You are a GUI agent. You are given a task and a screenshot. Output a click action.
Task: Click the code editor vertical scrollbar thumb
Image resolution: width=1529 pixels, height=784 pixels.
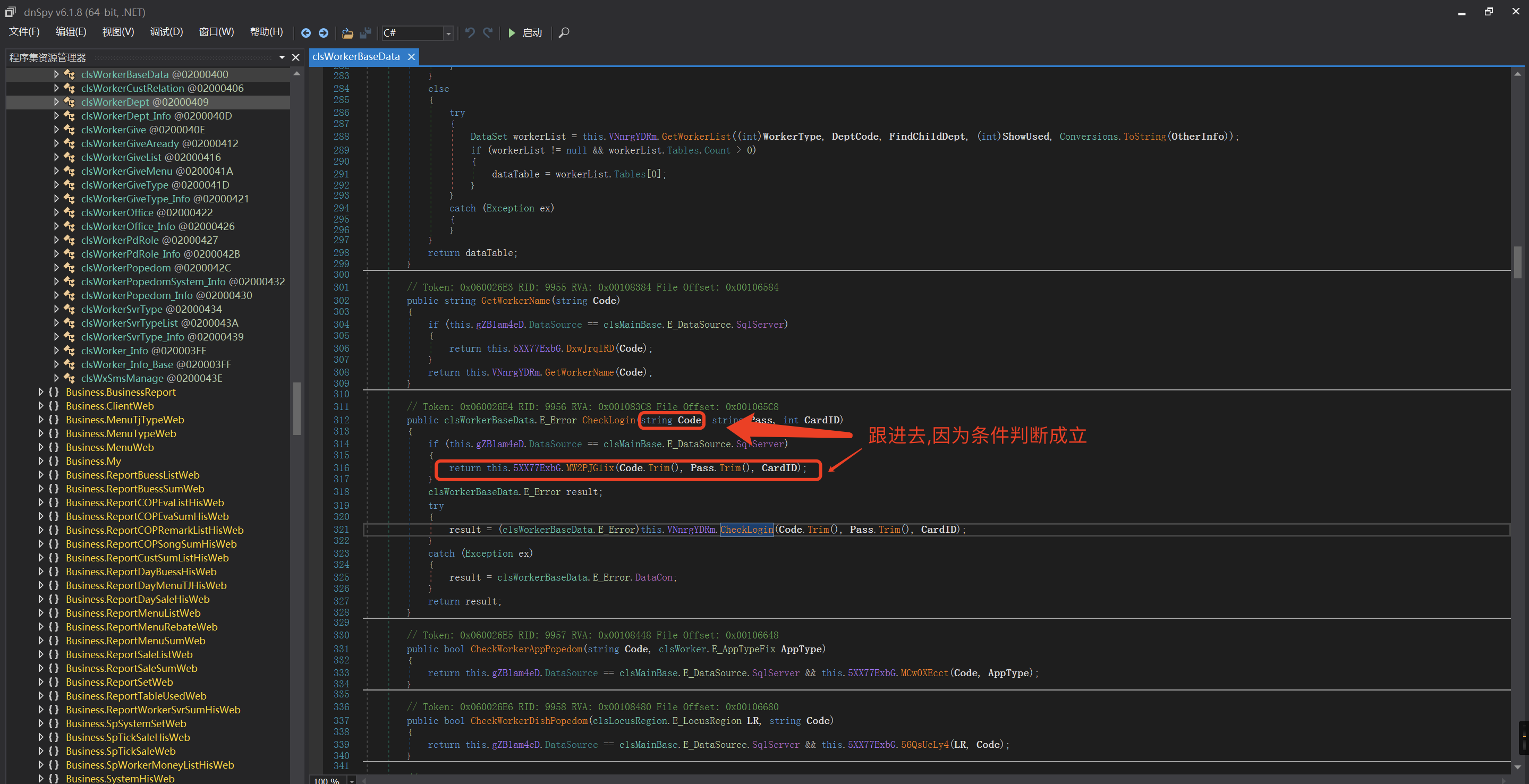(1517, 261)
